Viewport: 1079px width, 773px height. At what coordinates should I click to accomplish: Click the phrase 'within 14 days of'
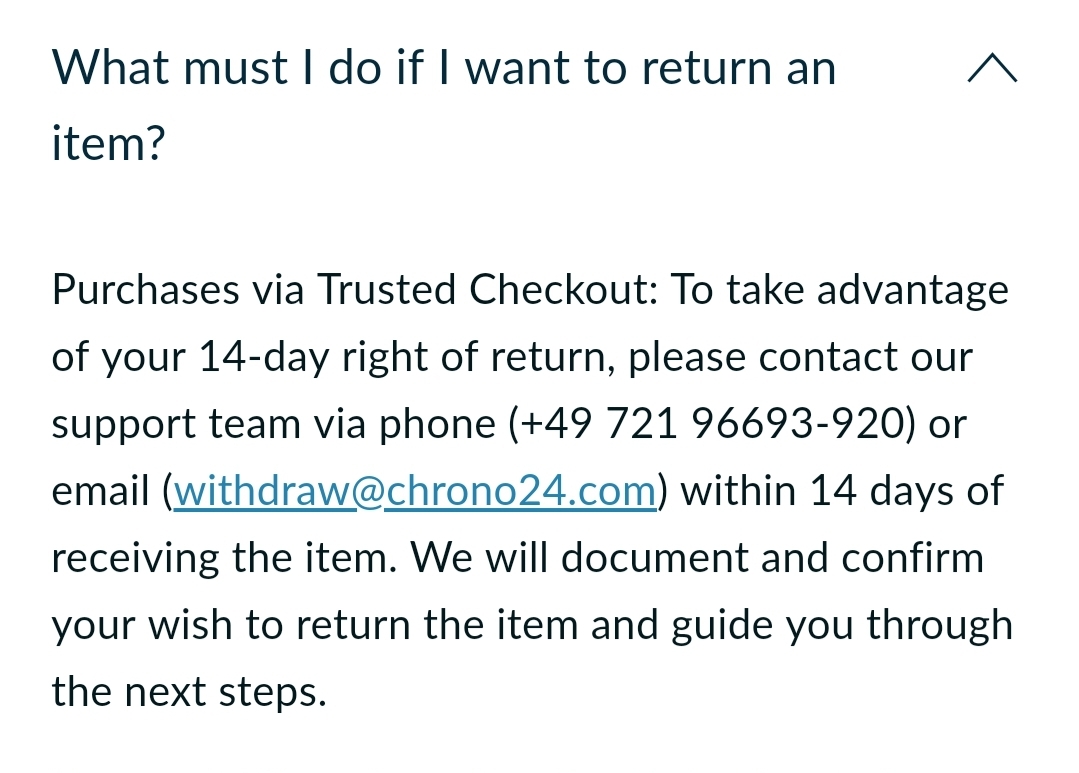pyautogui.click(x=842, y=492)
